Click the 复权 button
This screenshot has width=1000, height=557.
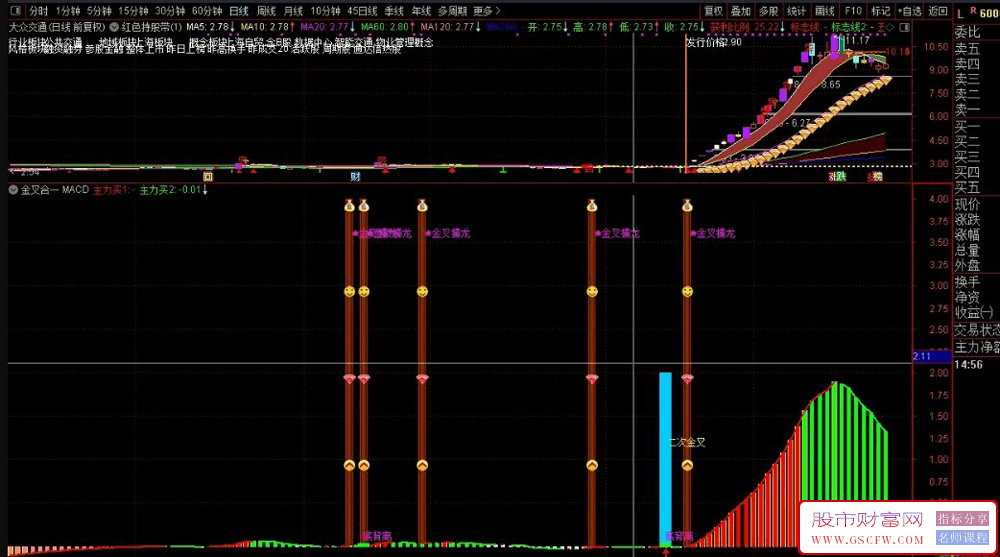pyautogui.click(x=713, y=11)
